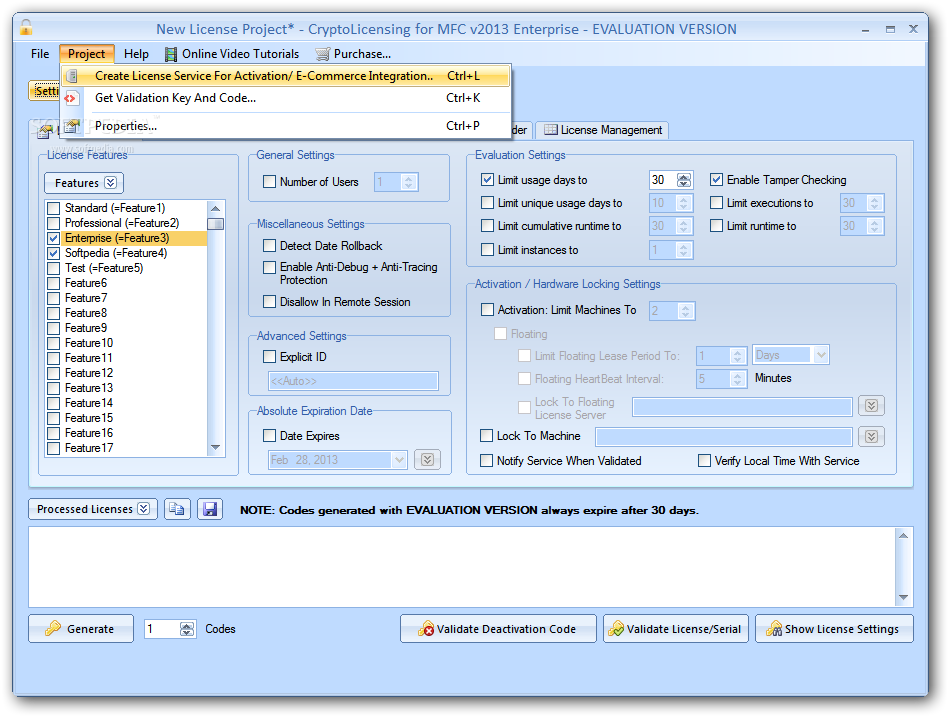
Task: Check the Date Expires option
Action: coord(270,436)
